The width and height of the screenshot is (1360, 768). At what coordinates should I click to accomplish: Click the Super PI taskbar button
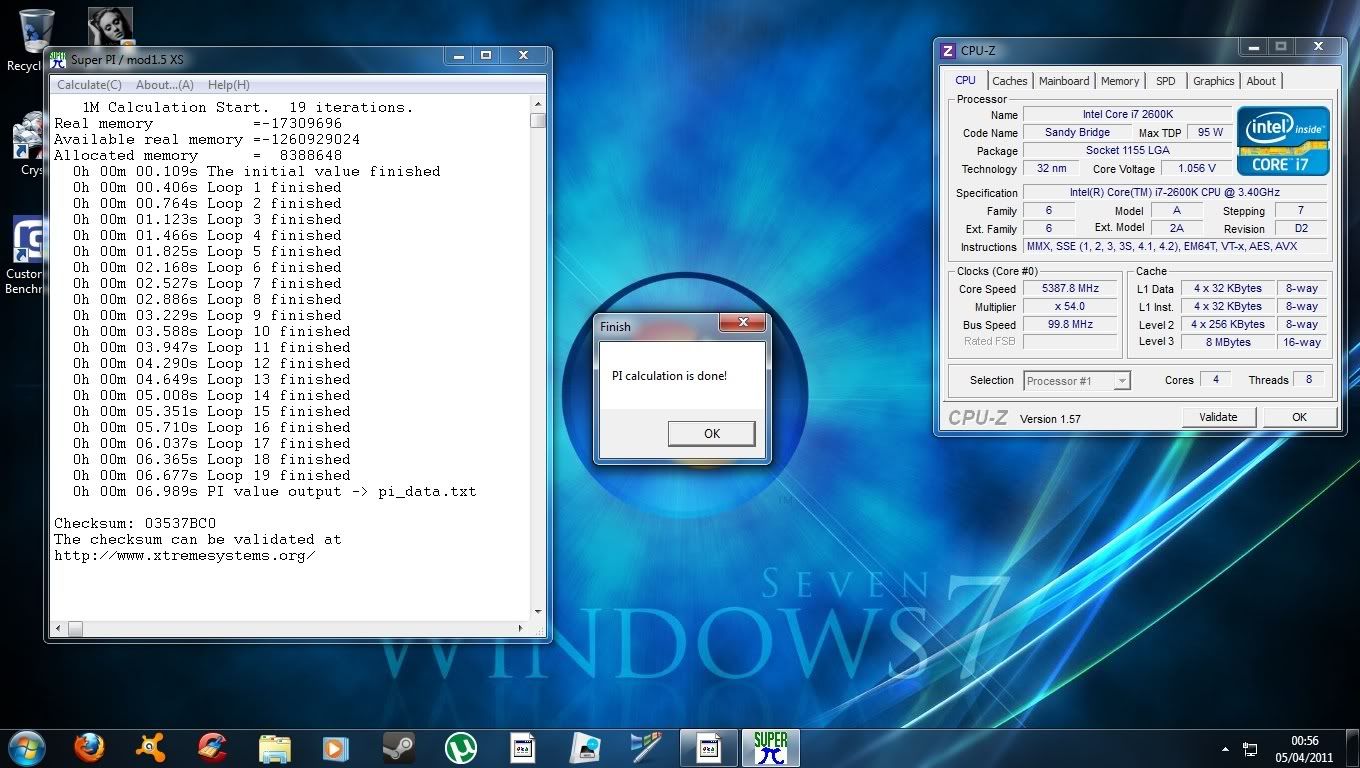tap(771, 747)
